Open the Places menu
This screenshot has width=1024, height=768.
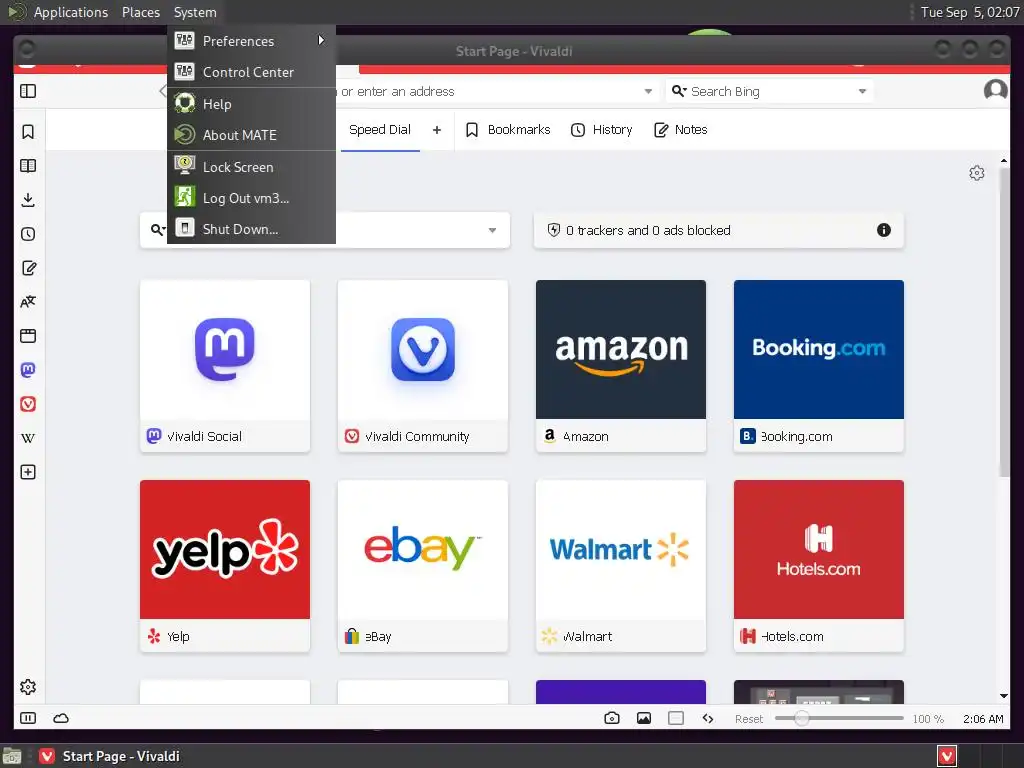click(141, 12)
